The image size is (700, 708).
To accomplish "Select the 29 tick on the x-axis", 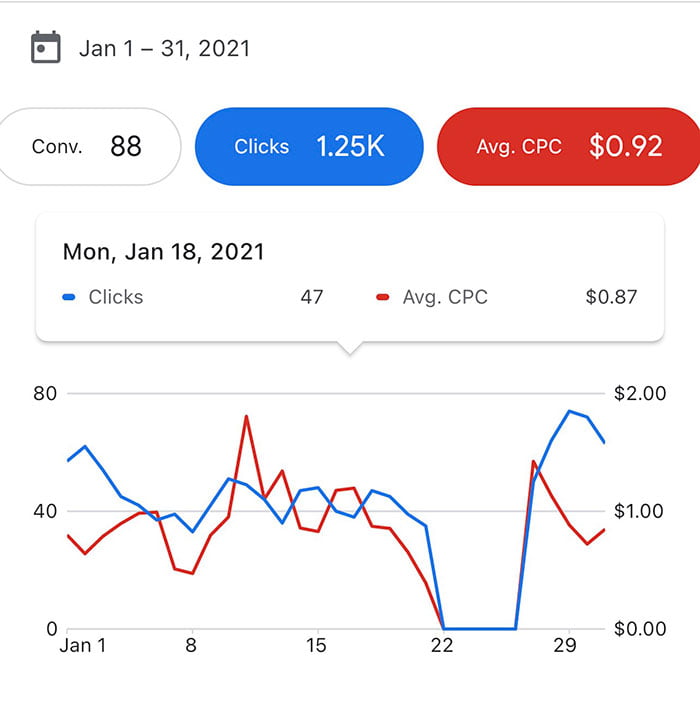I will coord(565,645).
